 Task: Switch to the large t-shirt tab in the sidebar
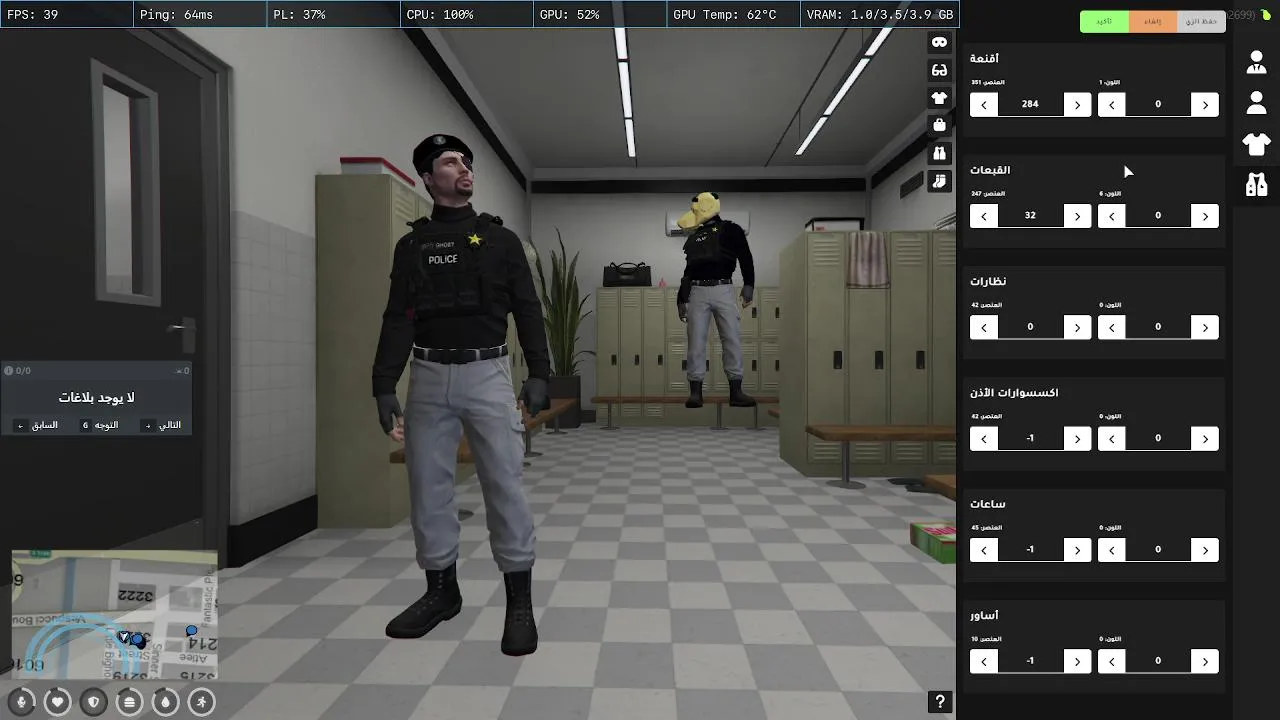[x=1256, y=144]
